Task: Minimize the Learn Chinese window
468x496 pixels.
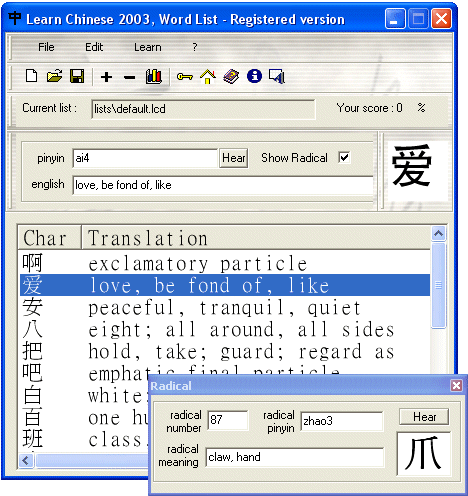Action: coord(395,19)
